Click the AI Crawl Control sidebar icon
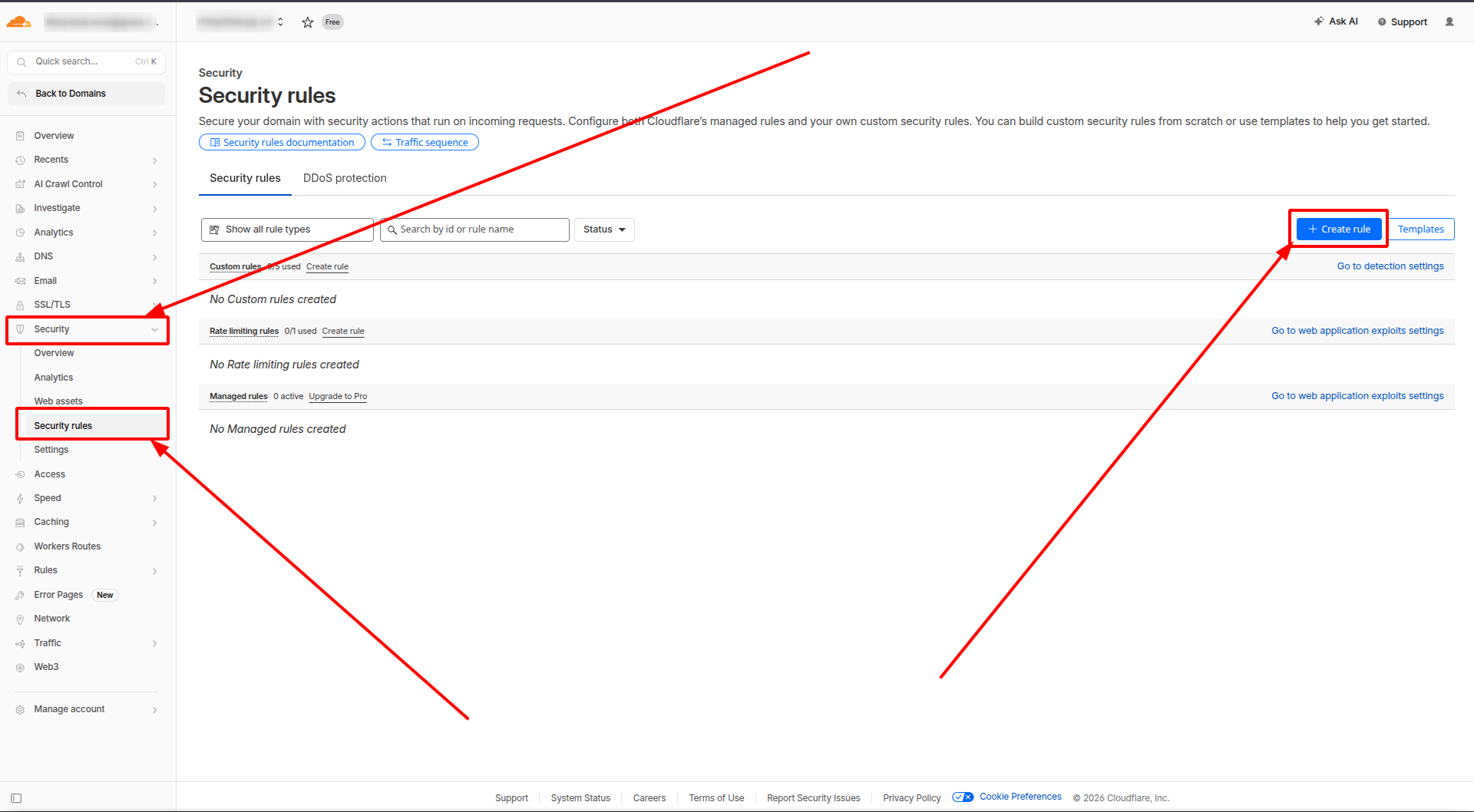Viewport: 1474px width, 812px height. (20, 184)
